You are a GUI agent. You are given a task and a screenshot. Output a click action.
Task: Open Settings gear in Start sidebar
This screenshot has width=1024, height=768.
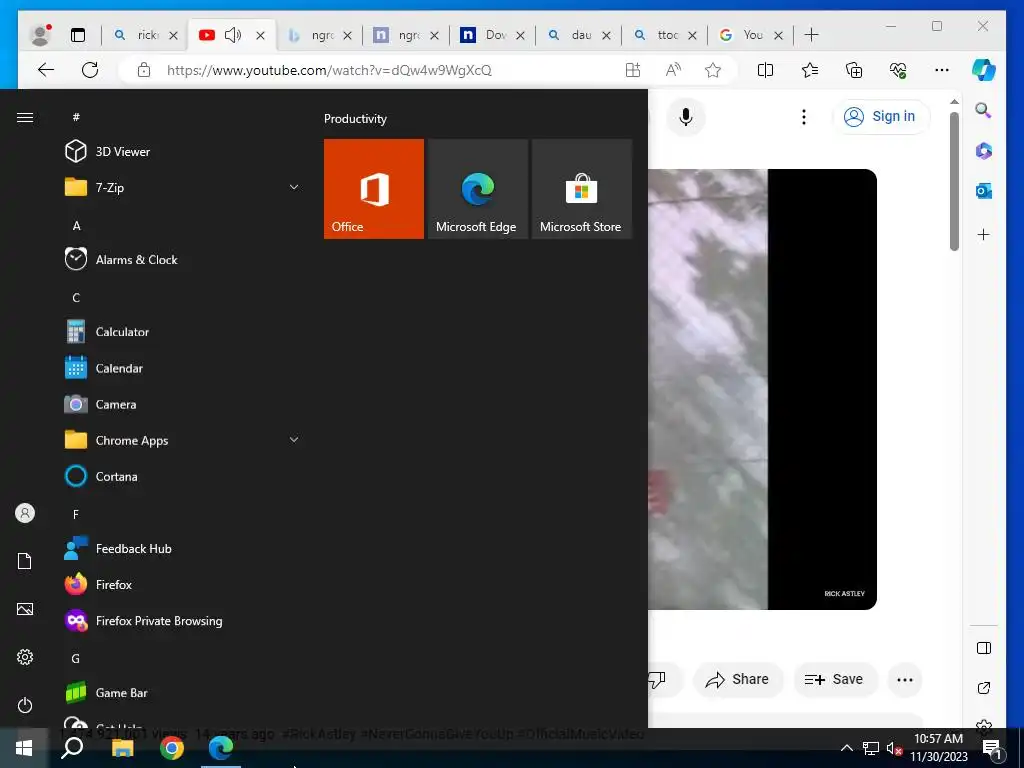point(25,657)
